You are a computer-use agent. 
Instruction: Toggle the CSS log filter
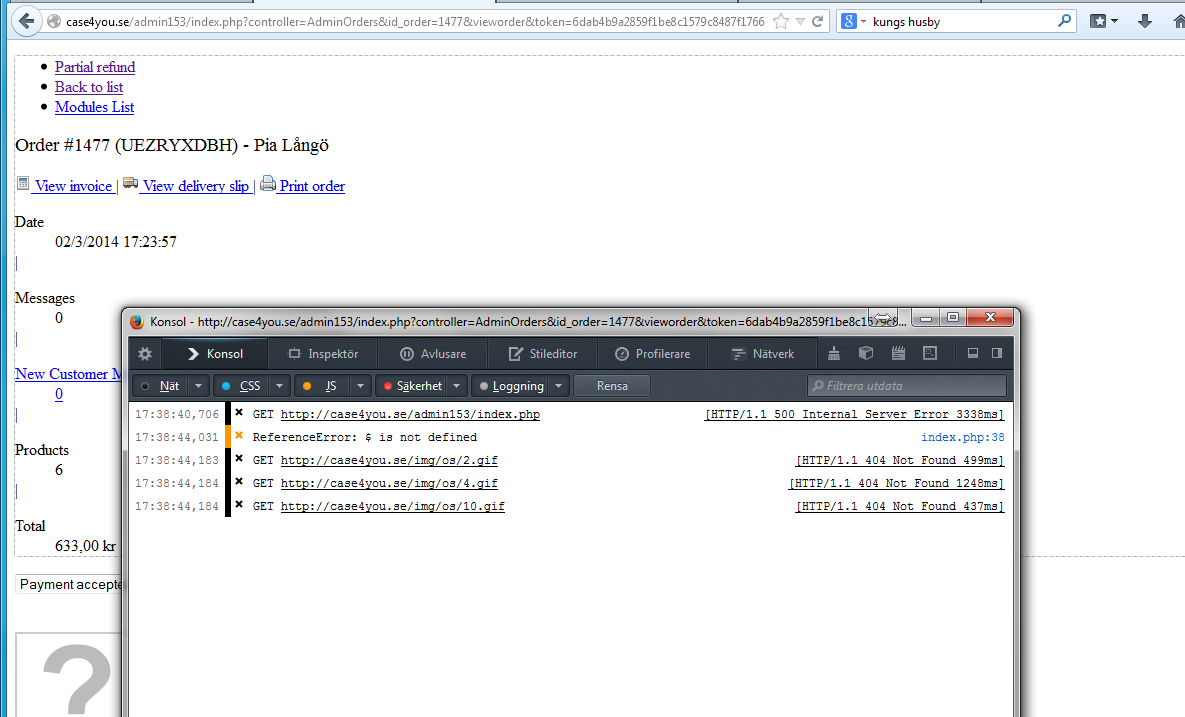(x=241, y=386)
